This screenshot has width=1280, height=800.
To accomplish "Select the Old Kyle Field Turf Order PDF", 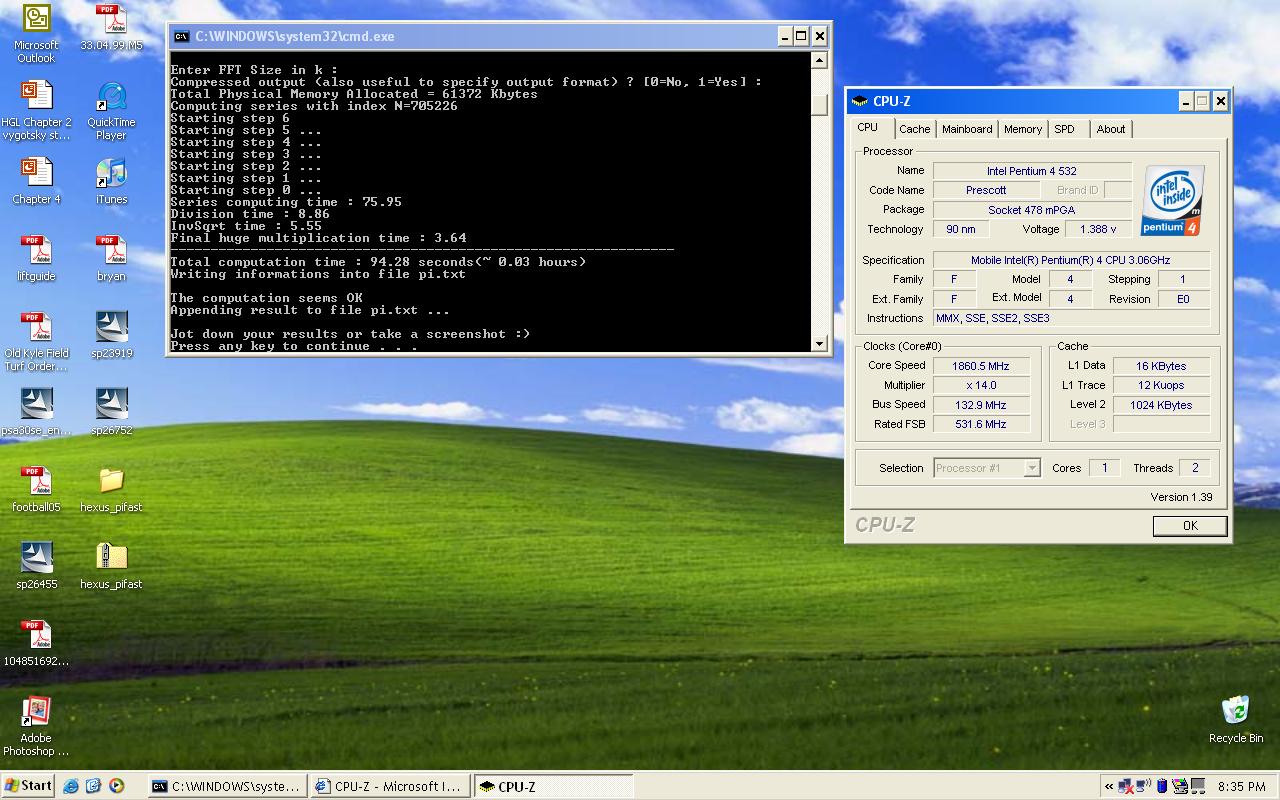I will (x=37, y=341).
